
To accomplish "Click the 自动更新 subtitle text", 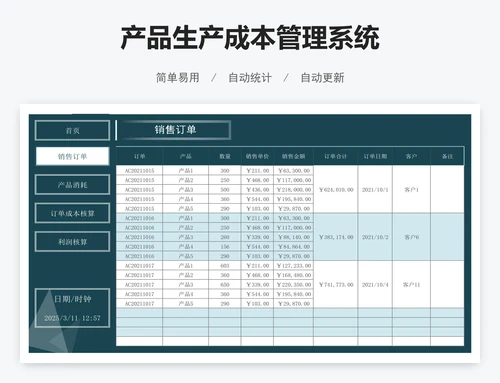I will point(322,78).
